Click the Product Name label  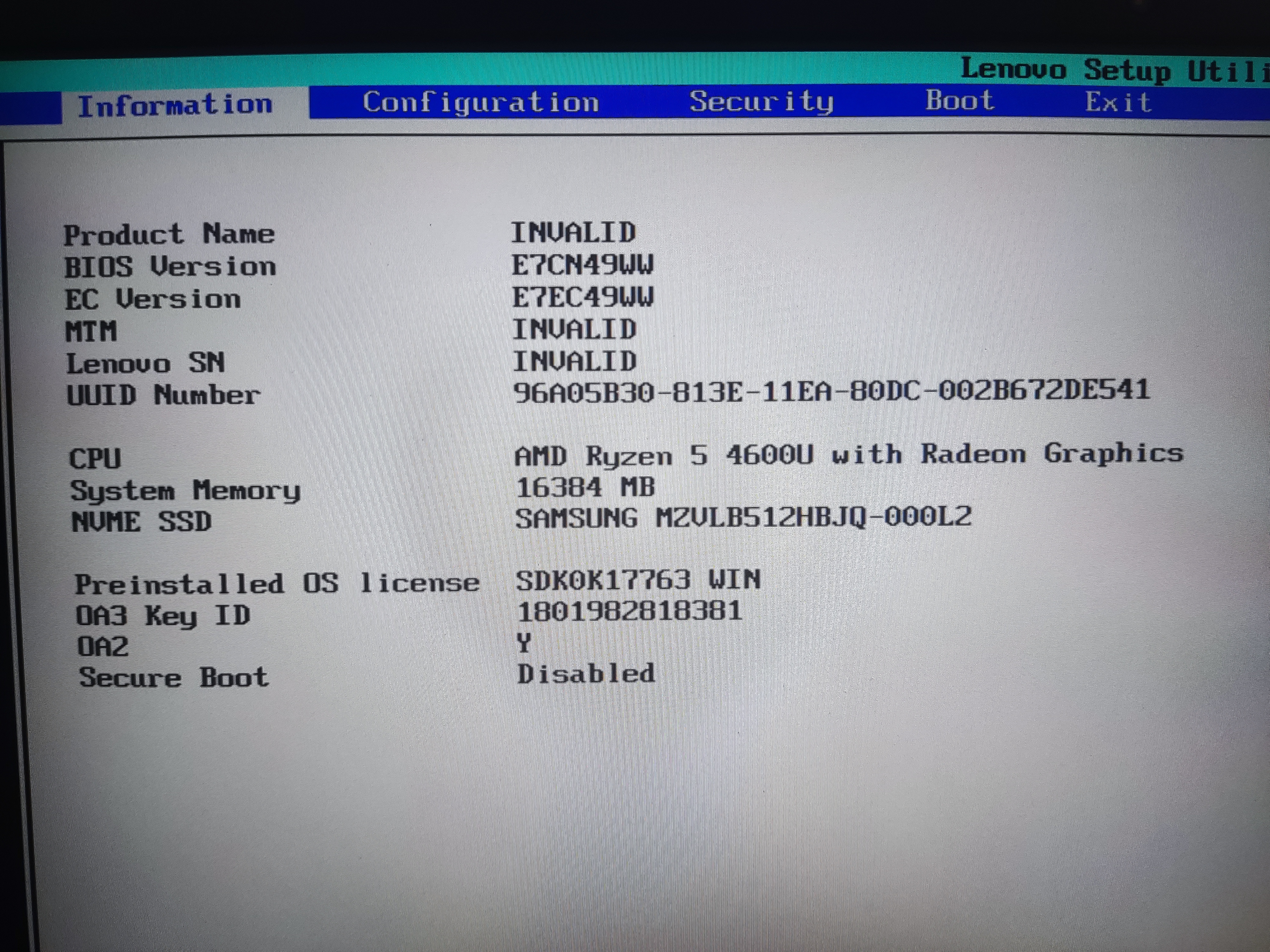coord(169,234)
